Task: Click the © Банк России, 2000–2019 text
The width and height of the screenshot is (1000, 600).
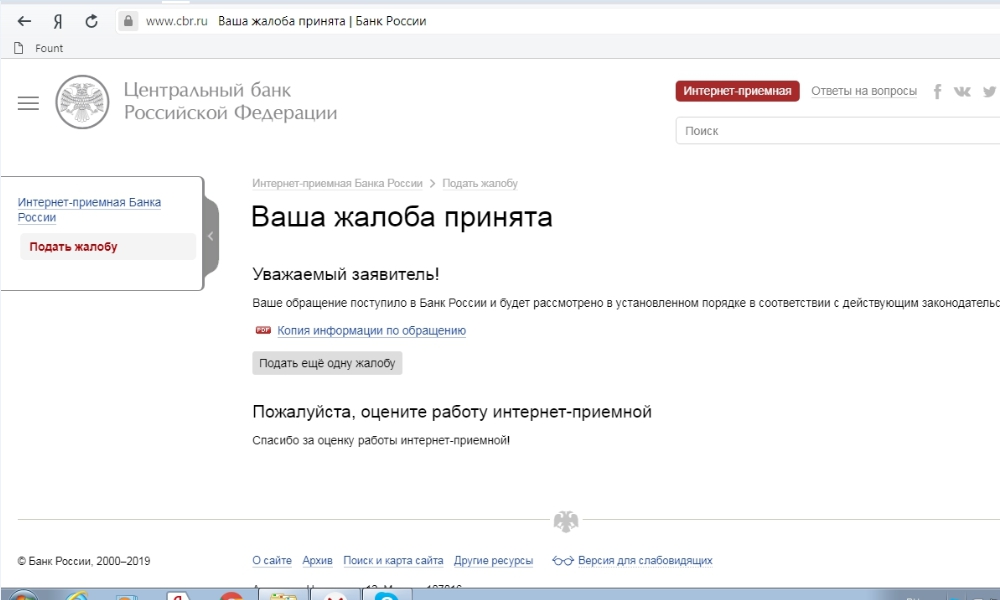Action: (x=84, y=561)
